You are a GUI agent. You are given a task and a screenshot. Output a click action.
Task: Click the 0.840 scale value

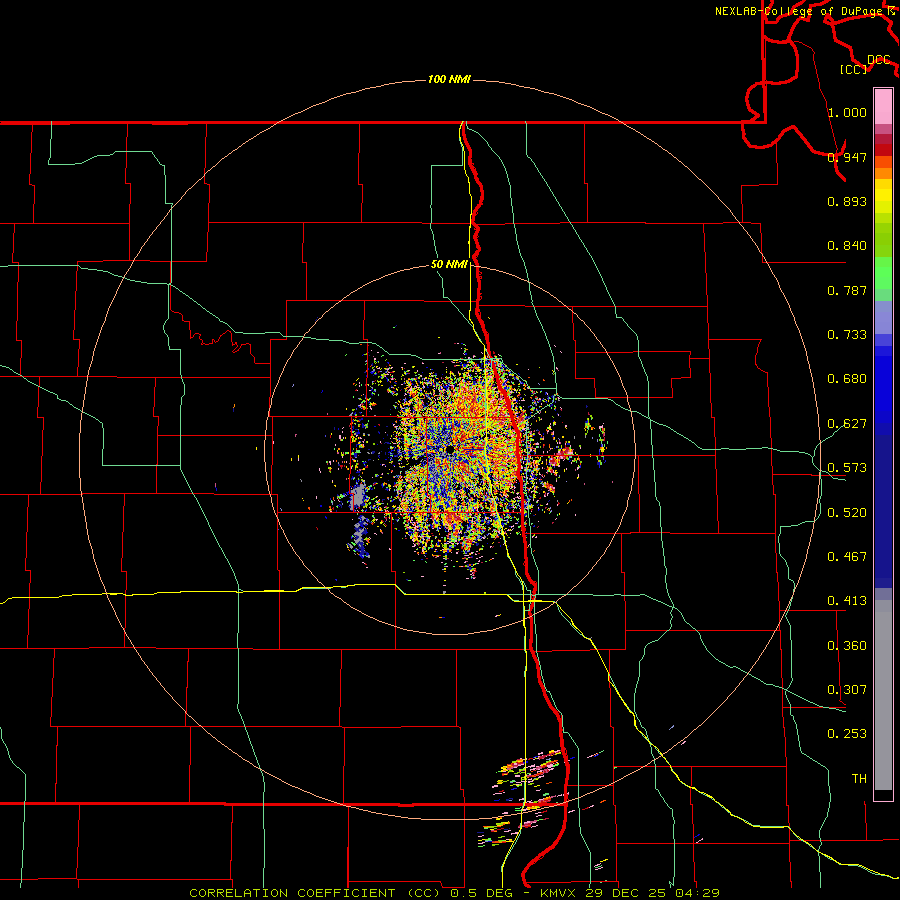[847, 245]
